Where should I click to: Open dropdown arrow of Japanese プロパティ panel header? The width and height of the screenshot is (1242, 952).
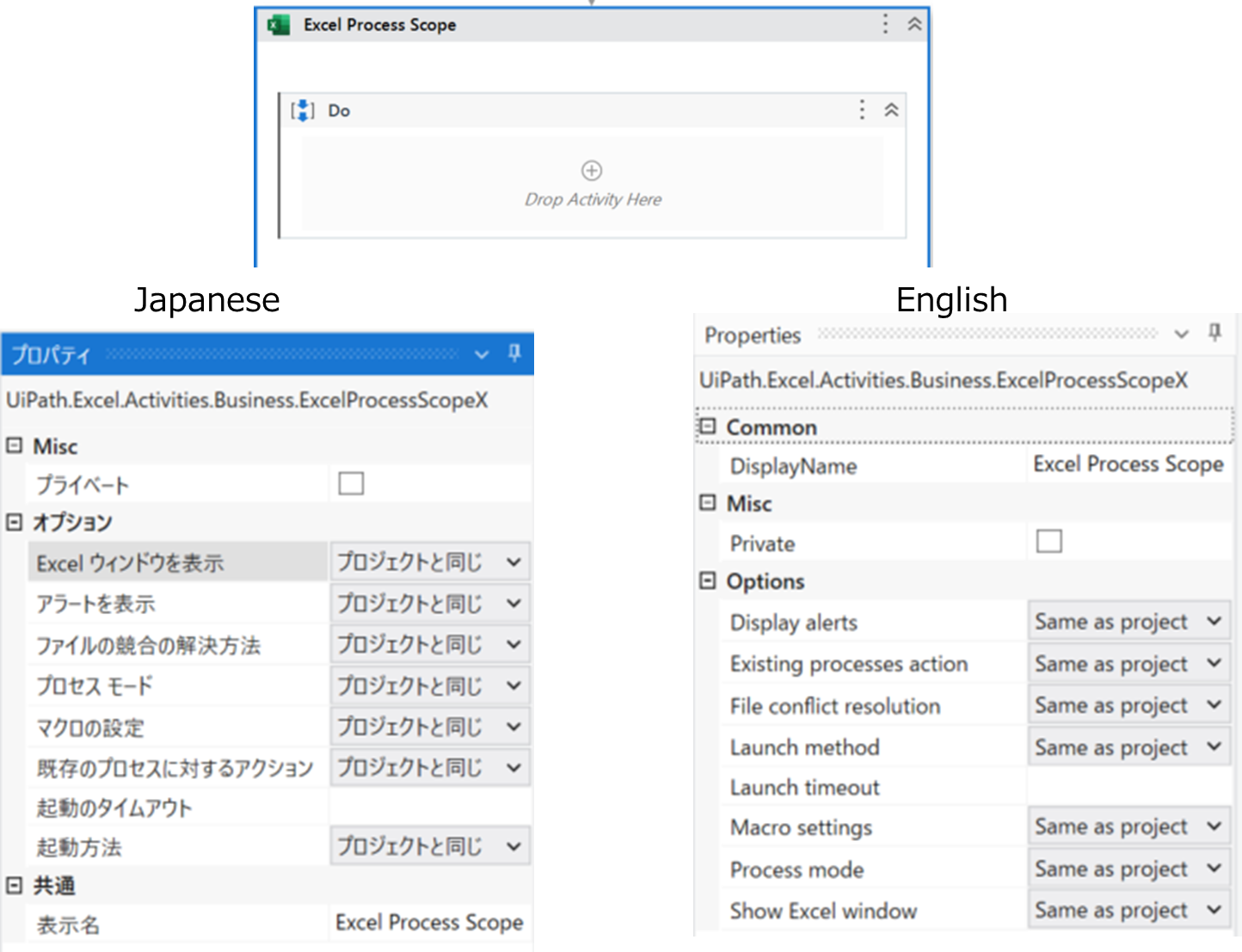pyautogui.click(x=482, y=354)
